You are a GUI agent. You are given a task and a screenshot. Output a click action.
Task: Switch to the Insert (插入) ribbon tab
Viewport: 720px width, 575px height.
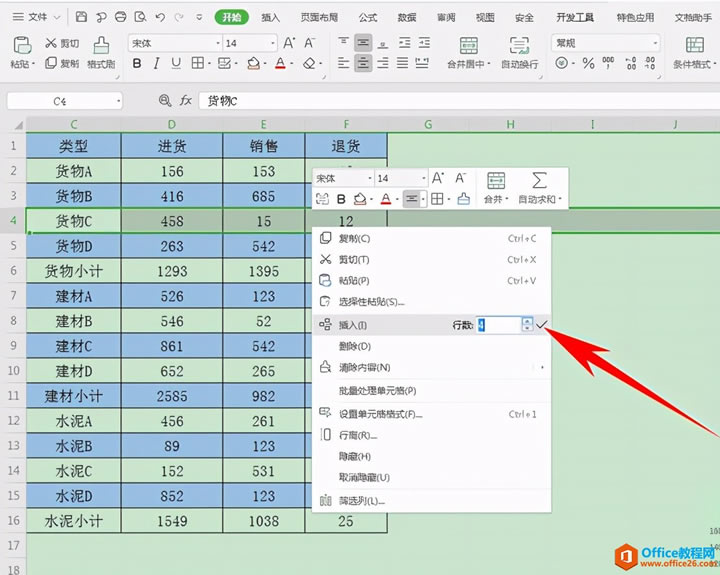tap(270, 17)
